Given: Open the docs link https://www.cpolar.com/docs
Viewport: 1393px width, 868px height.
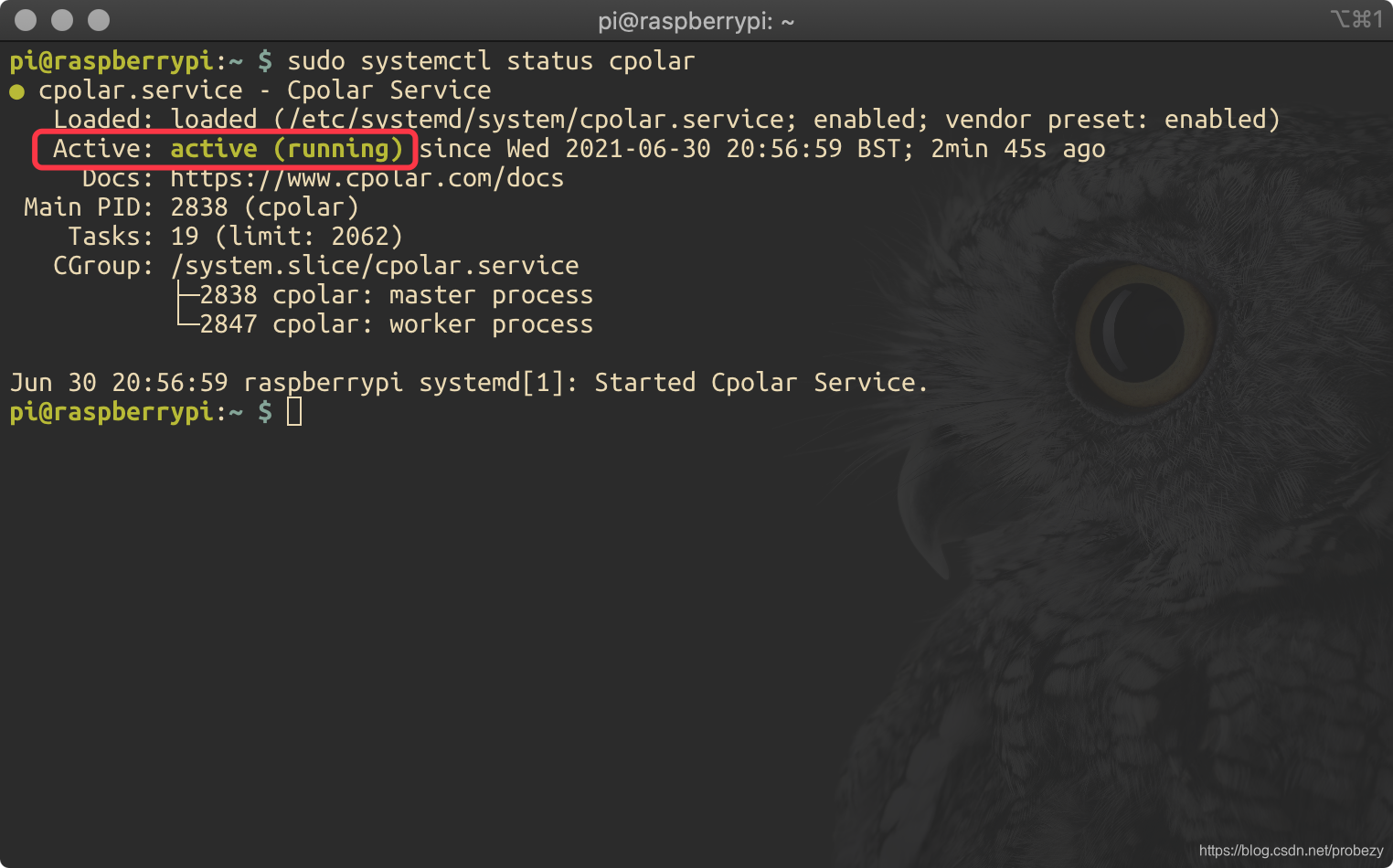Looking at the screenshot, I should point(367,178).
